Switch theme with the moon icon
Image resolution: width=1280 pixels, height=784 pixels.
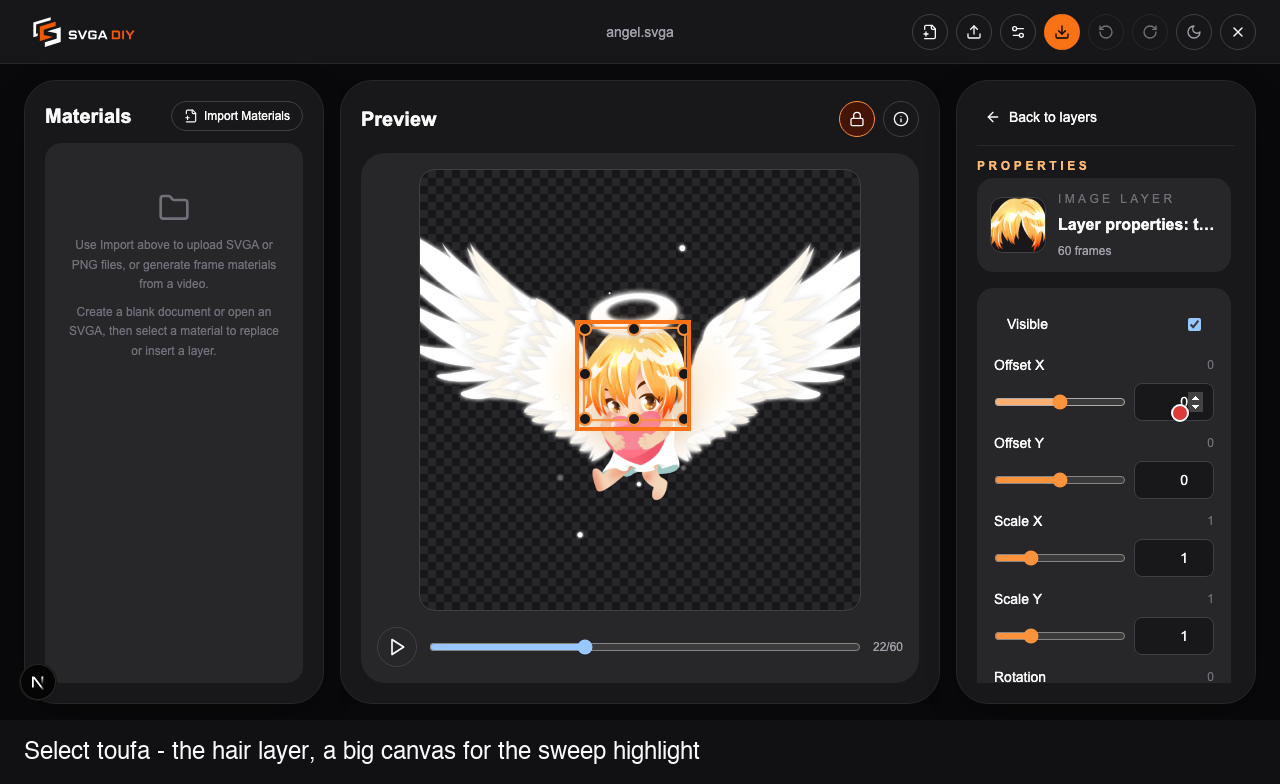point(1194,32)
